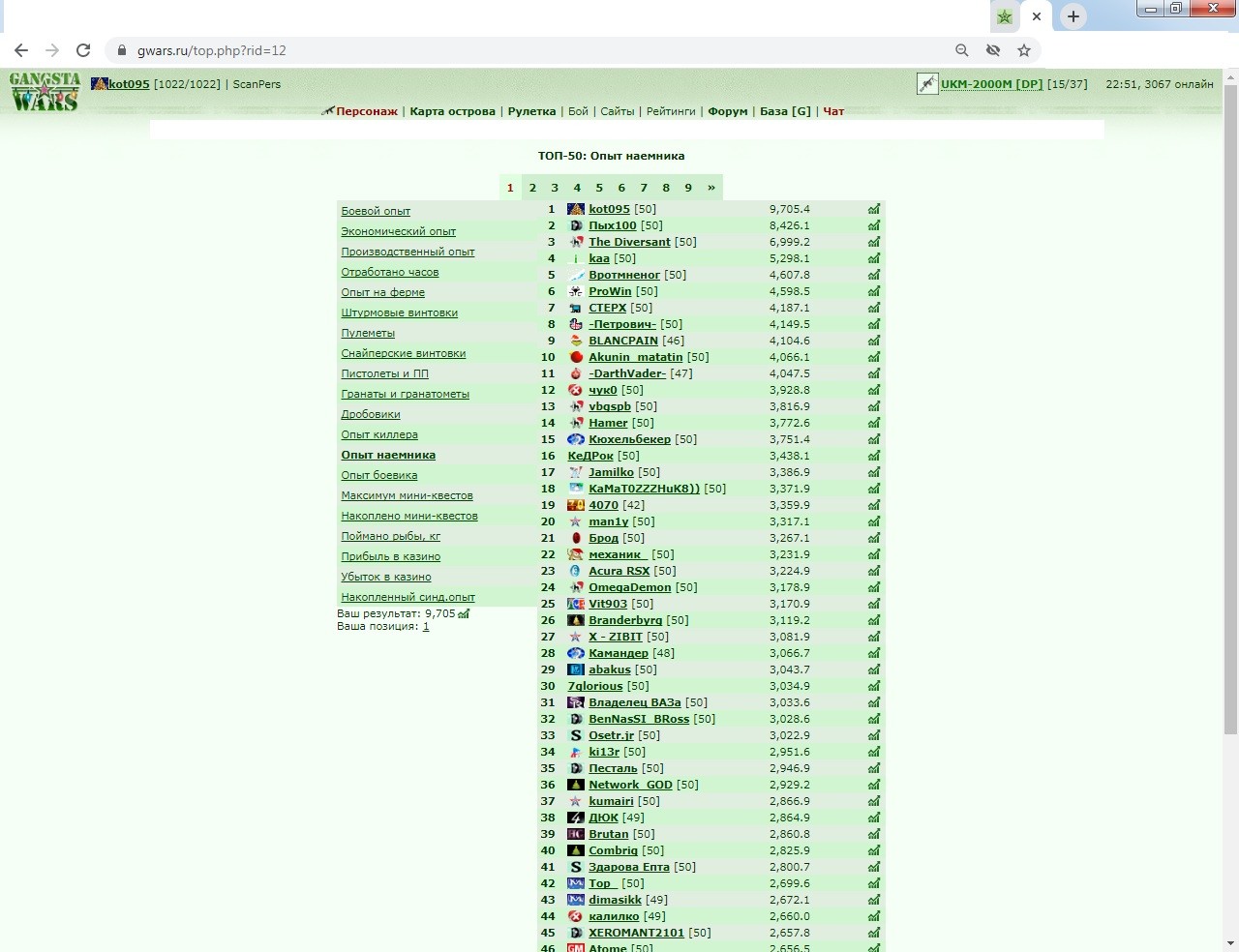Image resolution: width=1239 pixels, height=952 pixels.
Task: Open the Экономический опыт rating
Action: pos(398,231)
